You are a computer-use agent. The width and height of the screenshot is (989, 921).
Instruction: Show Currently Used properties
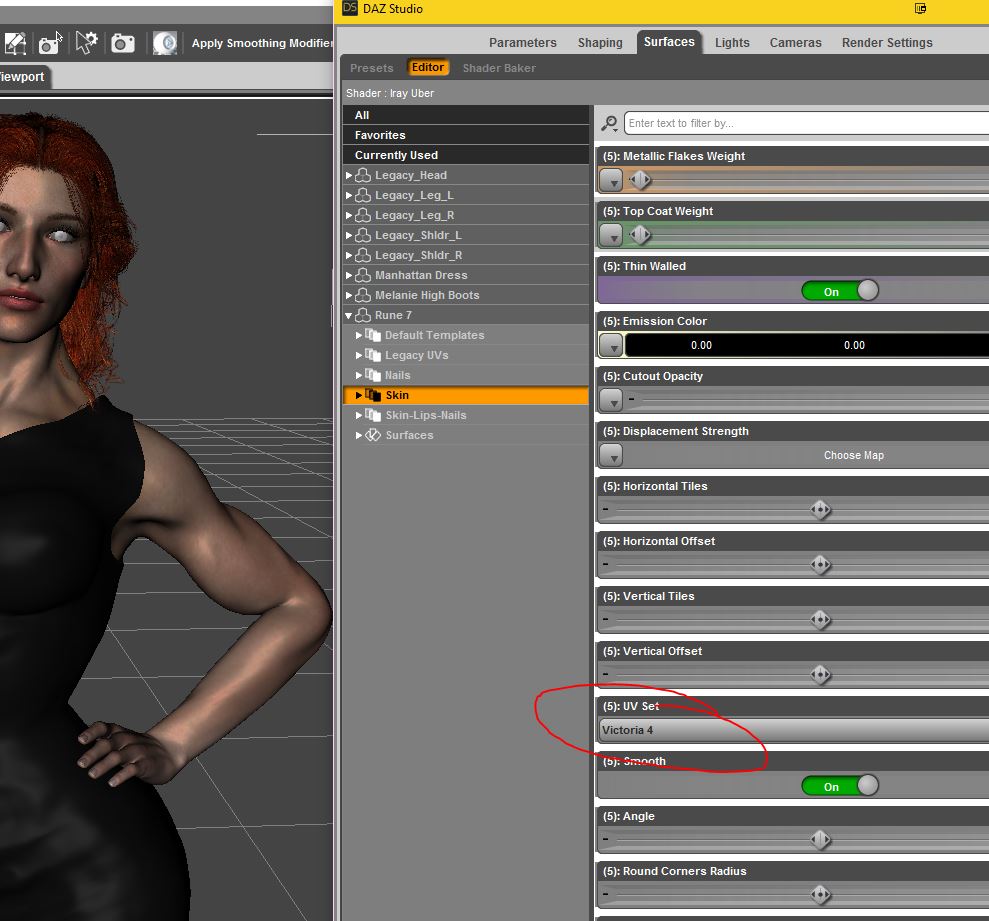tap(465, 155)
